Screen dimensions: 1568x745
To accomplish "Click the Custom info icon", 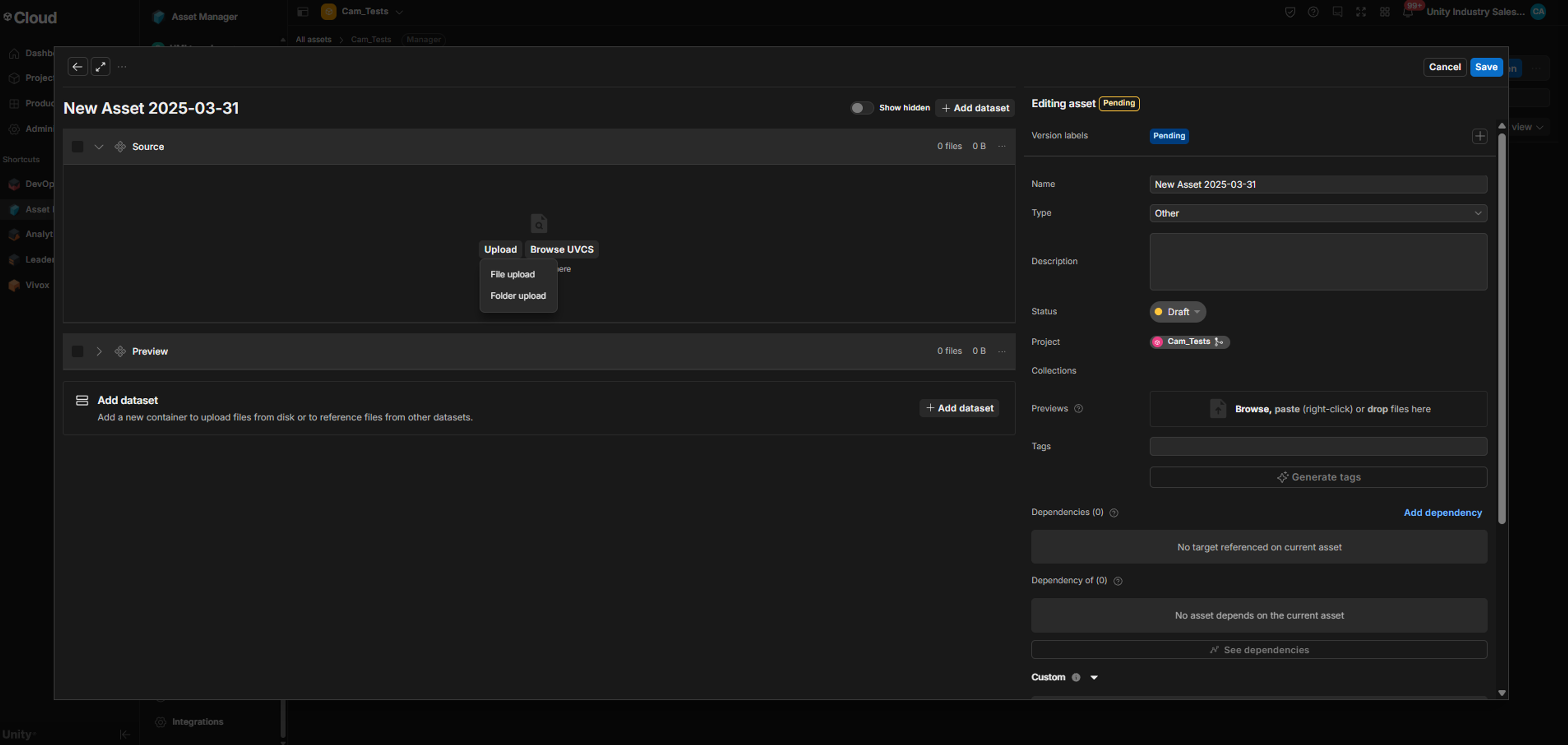I will (1076, 677).
